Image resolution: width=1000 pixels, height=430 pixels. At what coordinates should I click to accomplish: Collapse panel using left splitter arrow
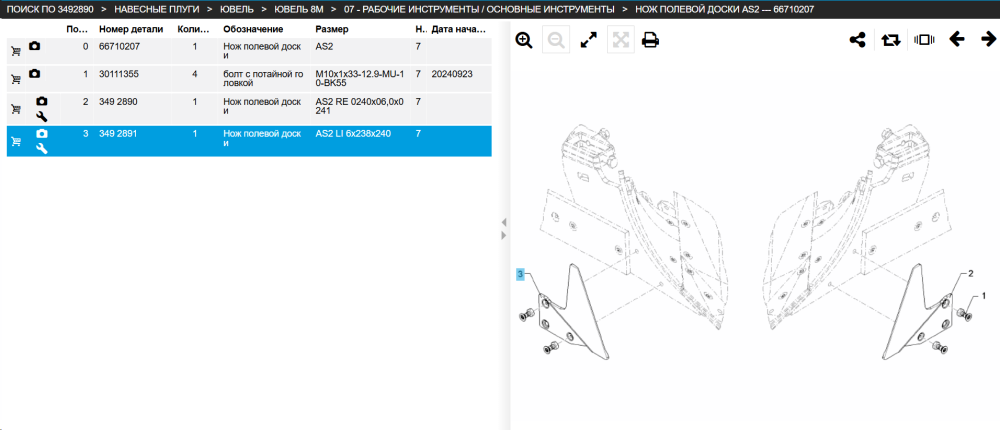pos(503,222)
